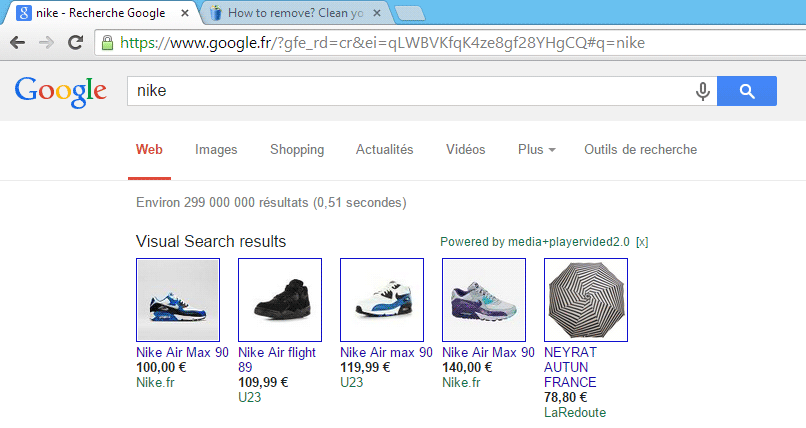Screen dimensions: 806x428
Task: Click the 'U23' seller under the 109,99 € shoe
Action: tap(249, 398)
